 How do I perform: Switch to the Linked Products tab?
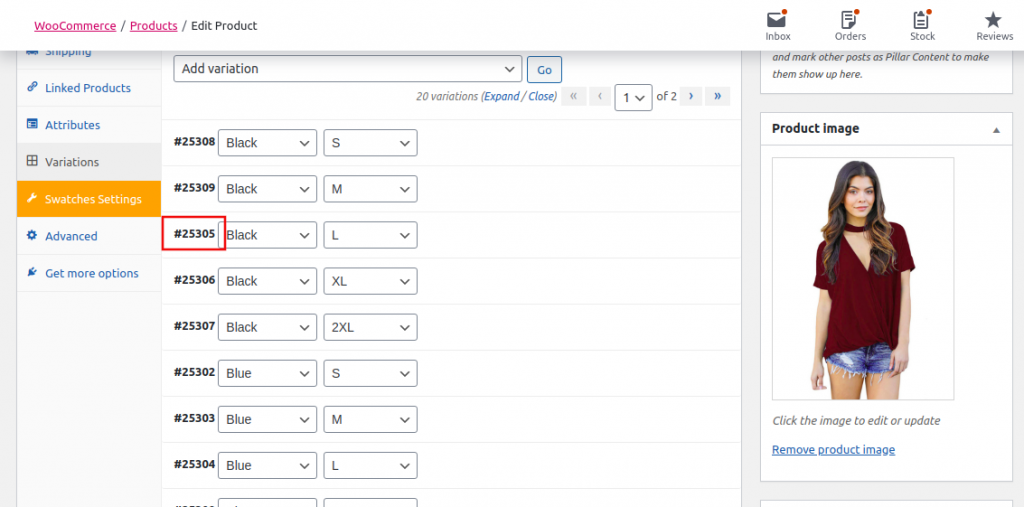pos(89,88)
